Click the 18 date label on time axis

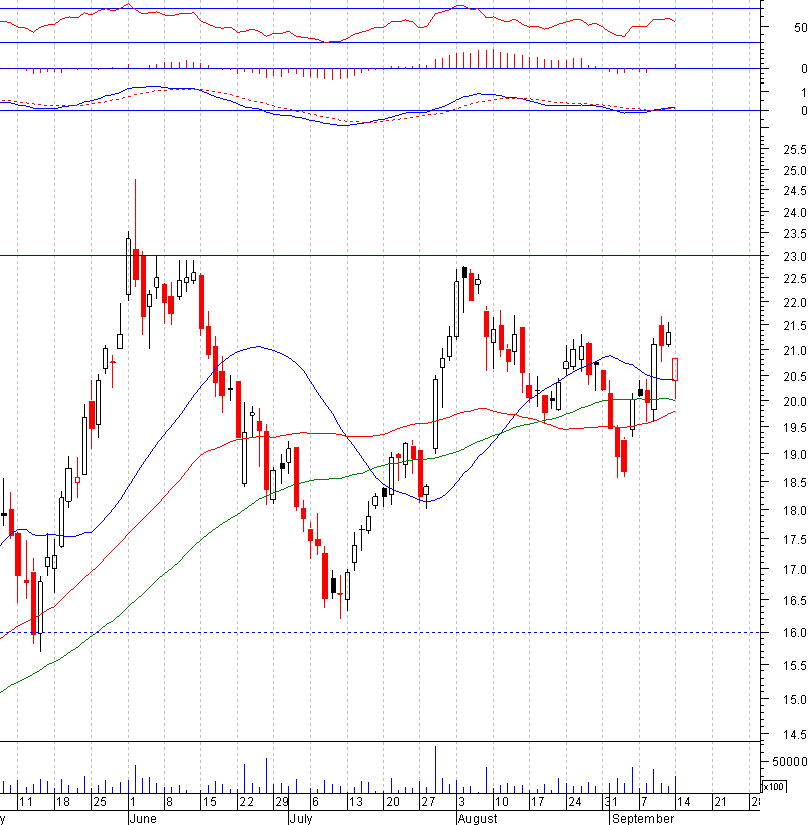coord(63,802)
